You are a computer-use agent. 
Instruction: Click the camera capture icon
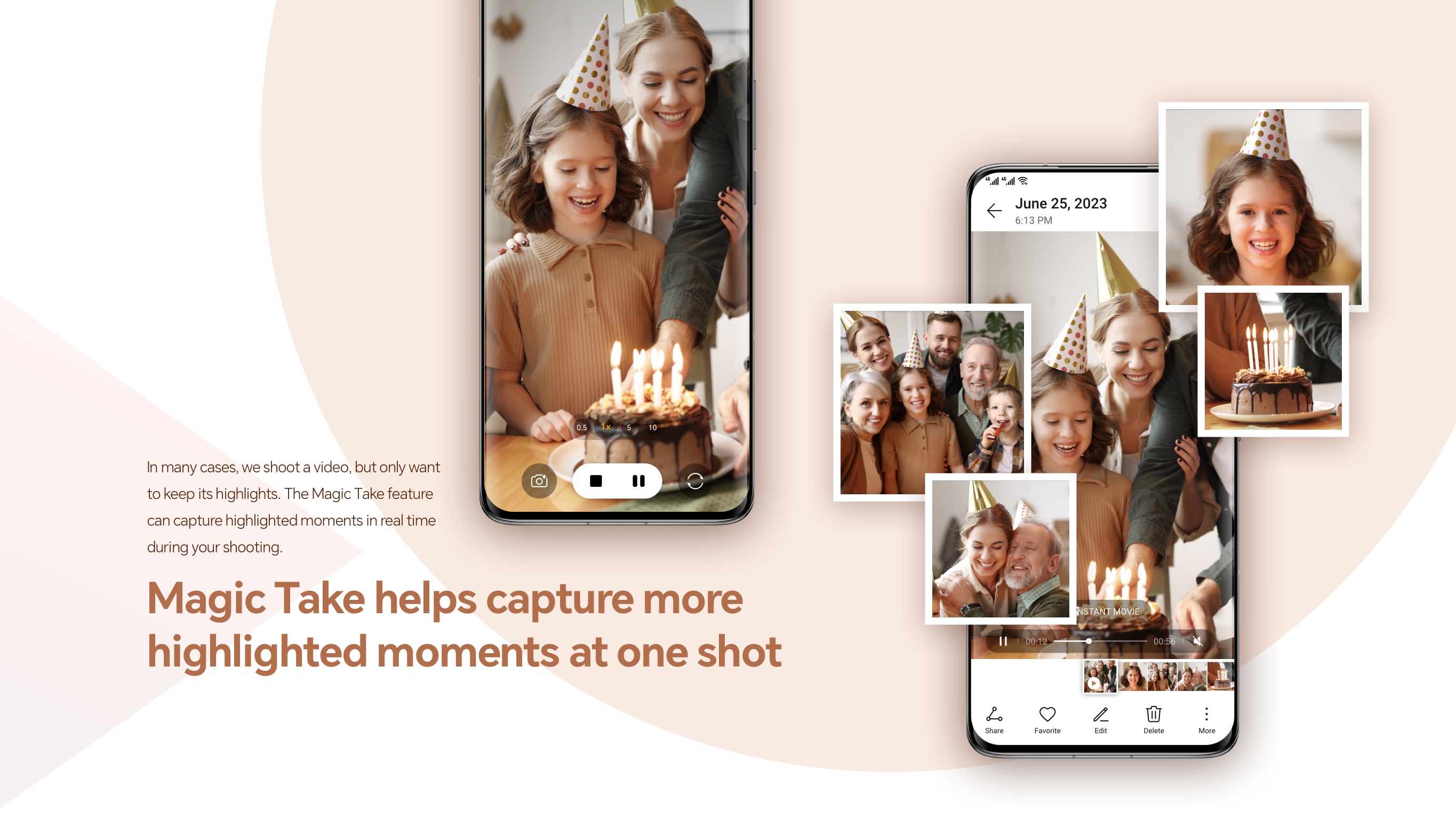coord(537,481)
